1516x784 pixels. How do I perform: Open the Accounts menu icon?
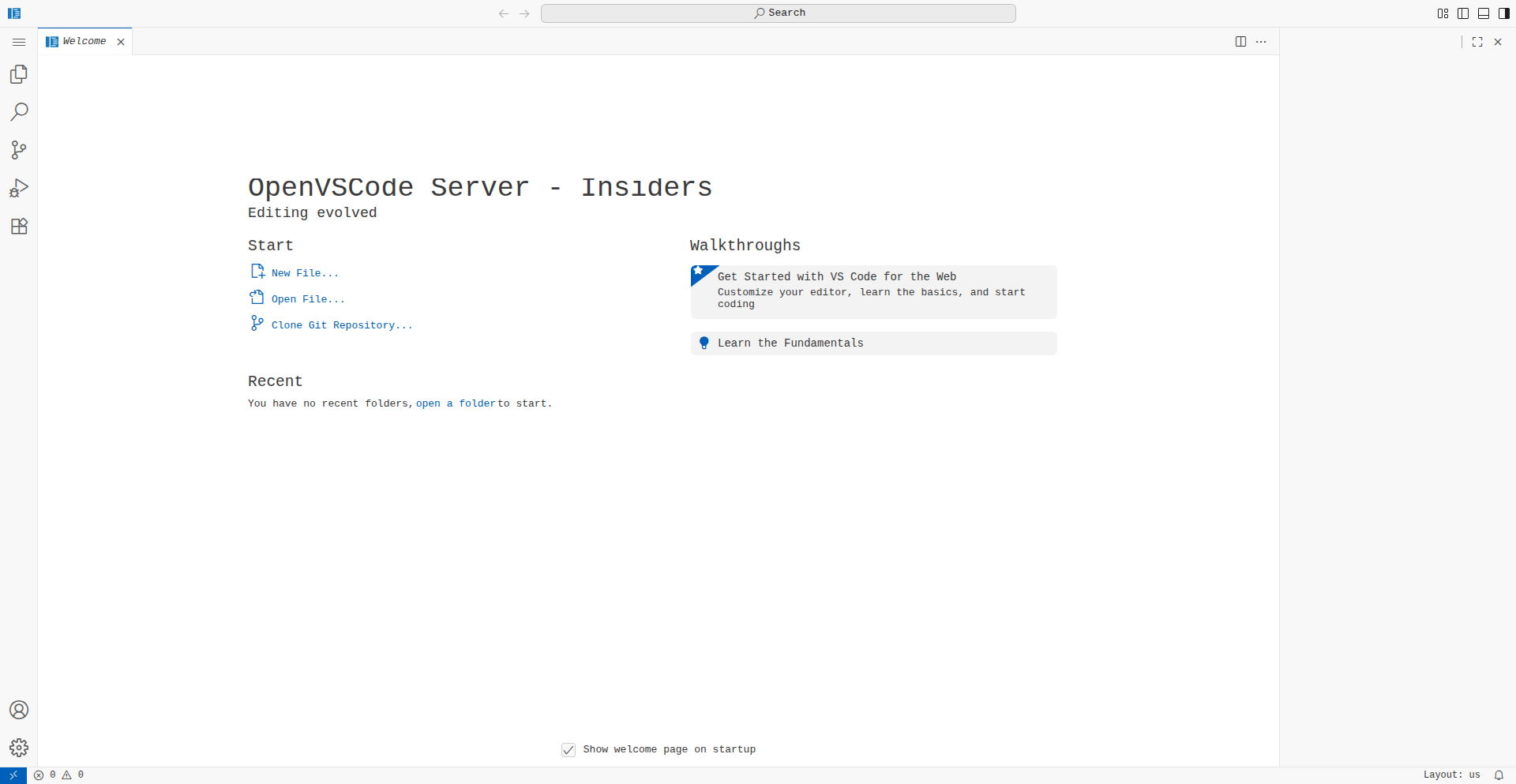(19, 710)
